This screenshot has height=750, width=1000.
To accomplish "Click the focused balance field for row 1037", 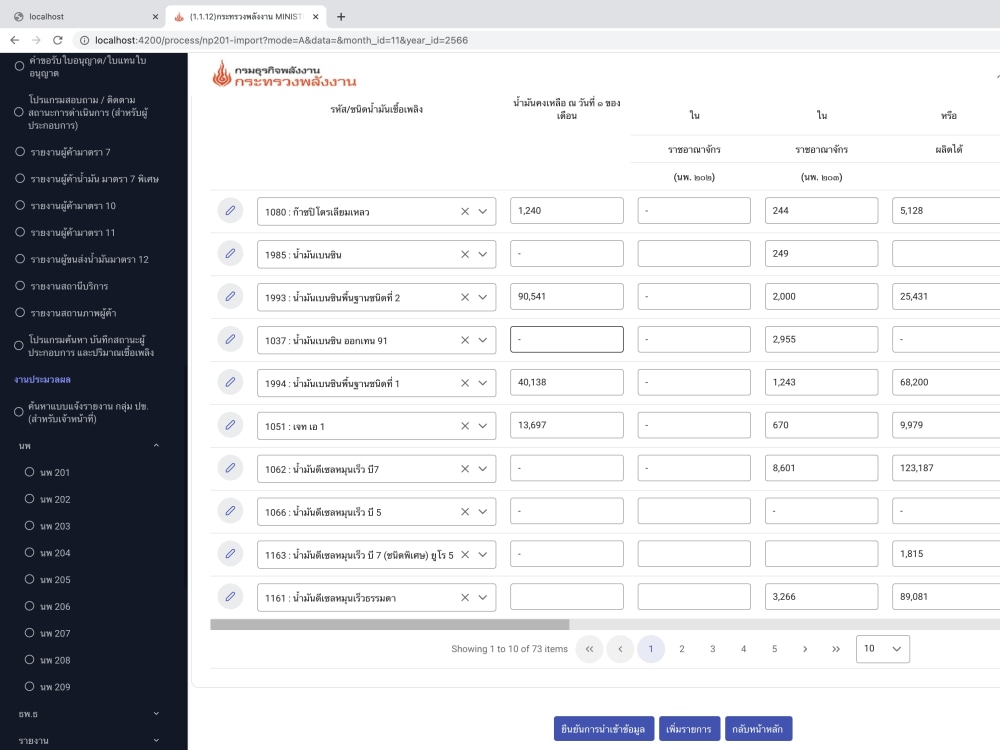I will coord(566,339).
